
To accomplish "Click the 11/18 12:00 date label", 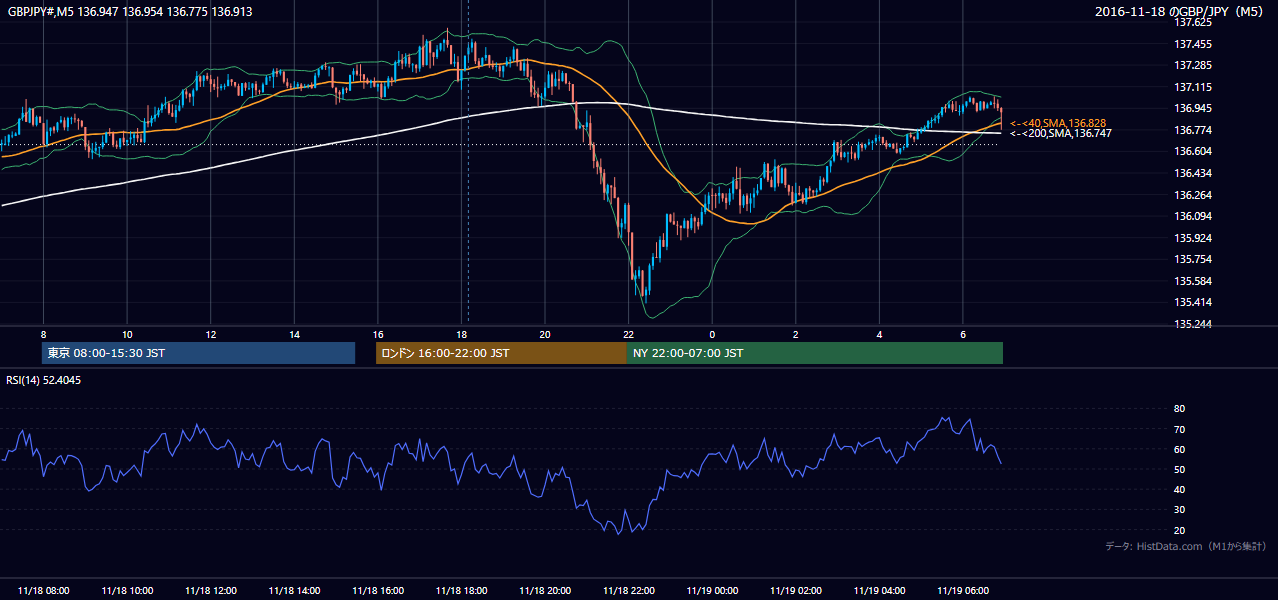I will pyautogui.click(x=210, y=591).
